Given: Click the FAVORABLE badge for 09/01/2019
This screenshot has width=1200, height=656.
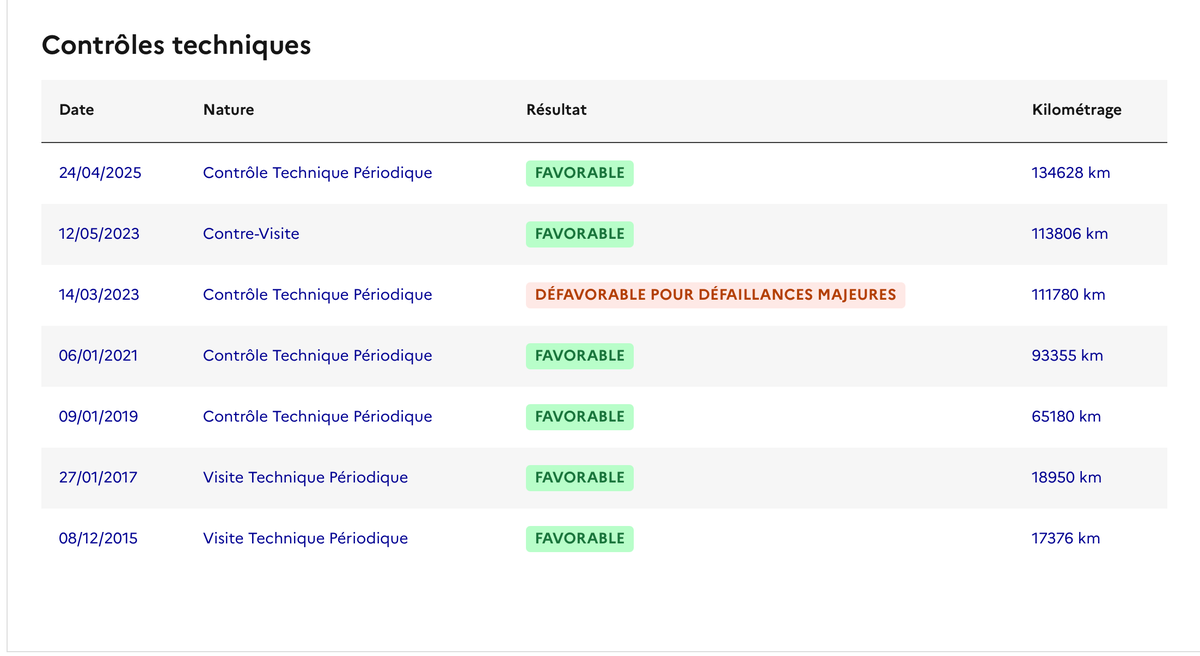Looking at the screenshot, I should [579, 417].
